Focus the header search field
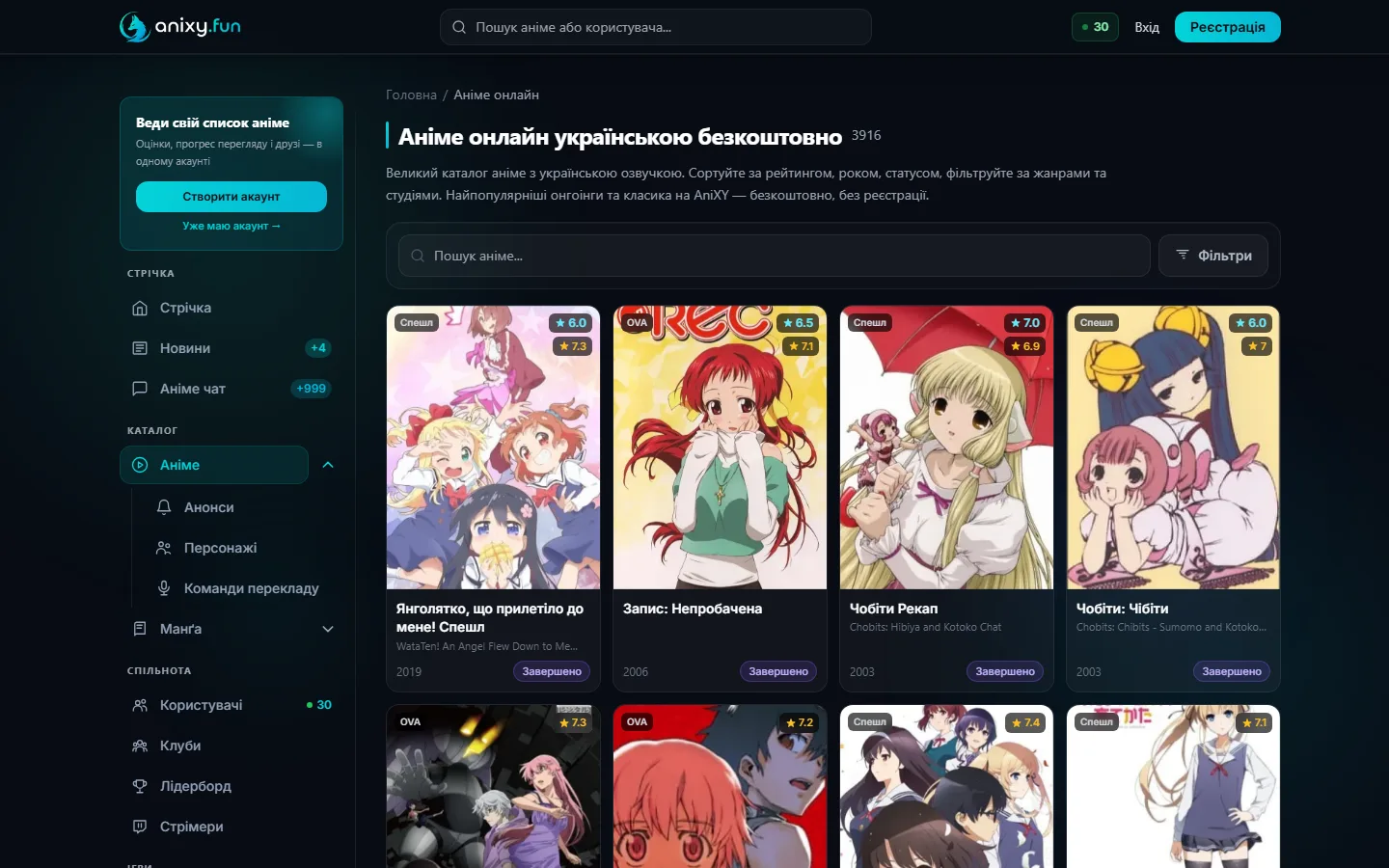The image size is (1389, 868). coord(656,27)
